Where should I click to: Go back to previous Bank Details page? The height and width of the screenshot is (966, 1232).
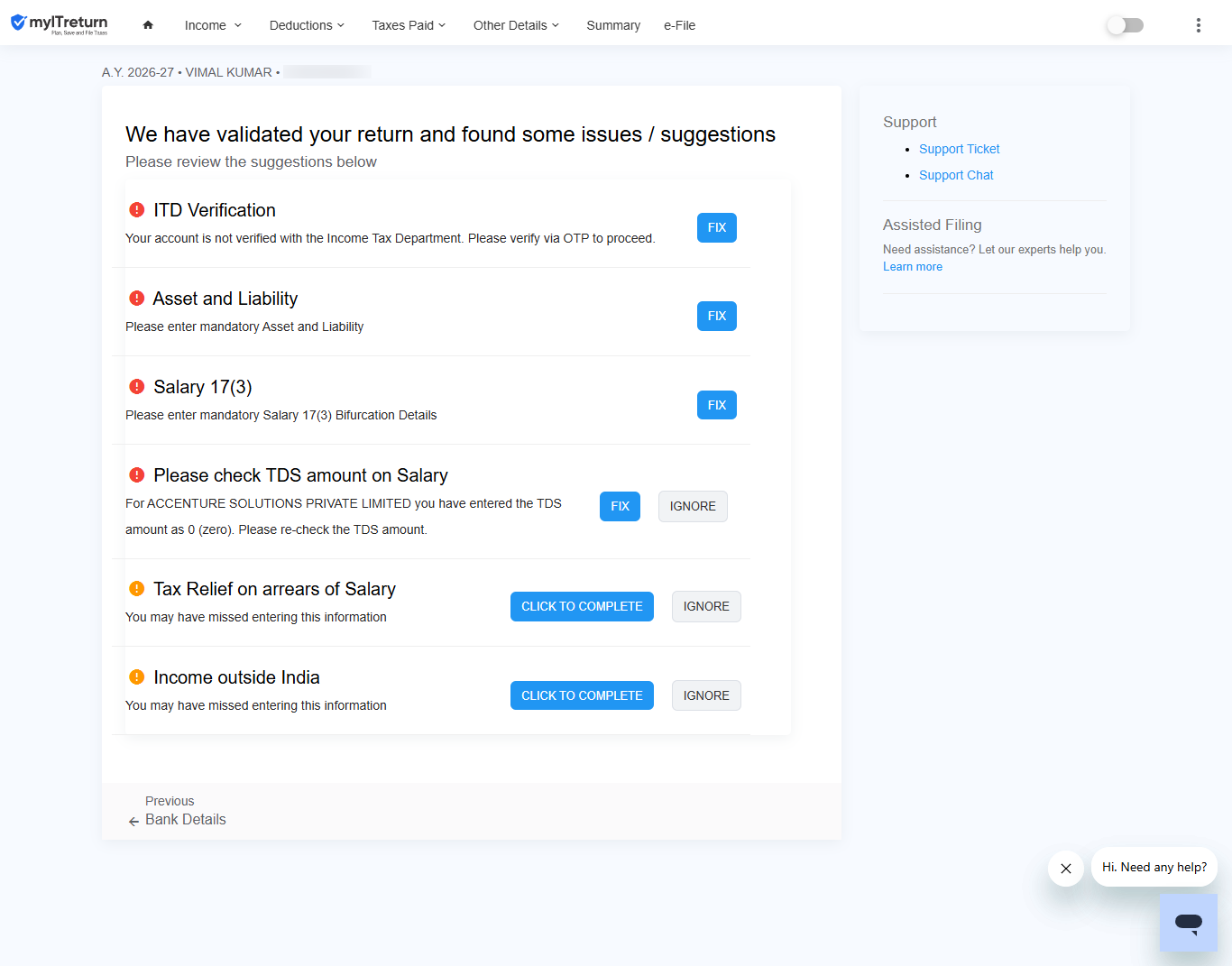pyautogui.click(x=177, y=811)
